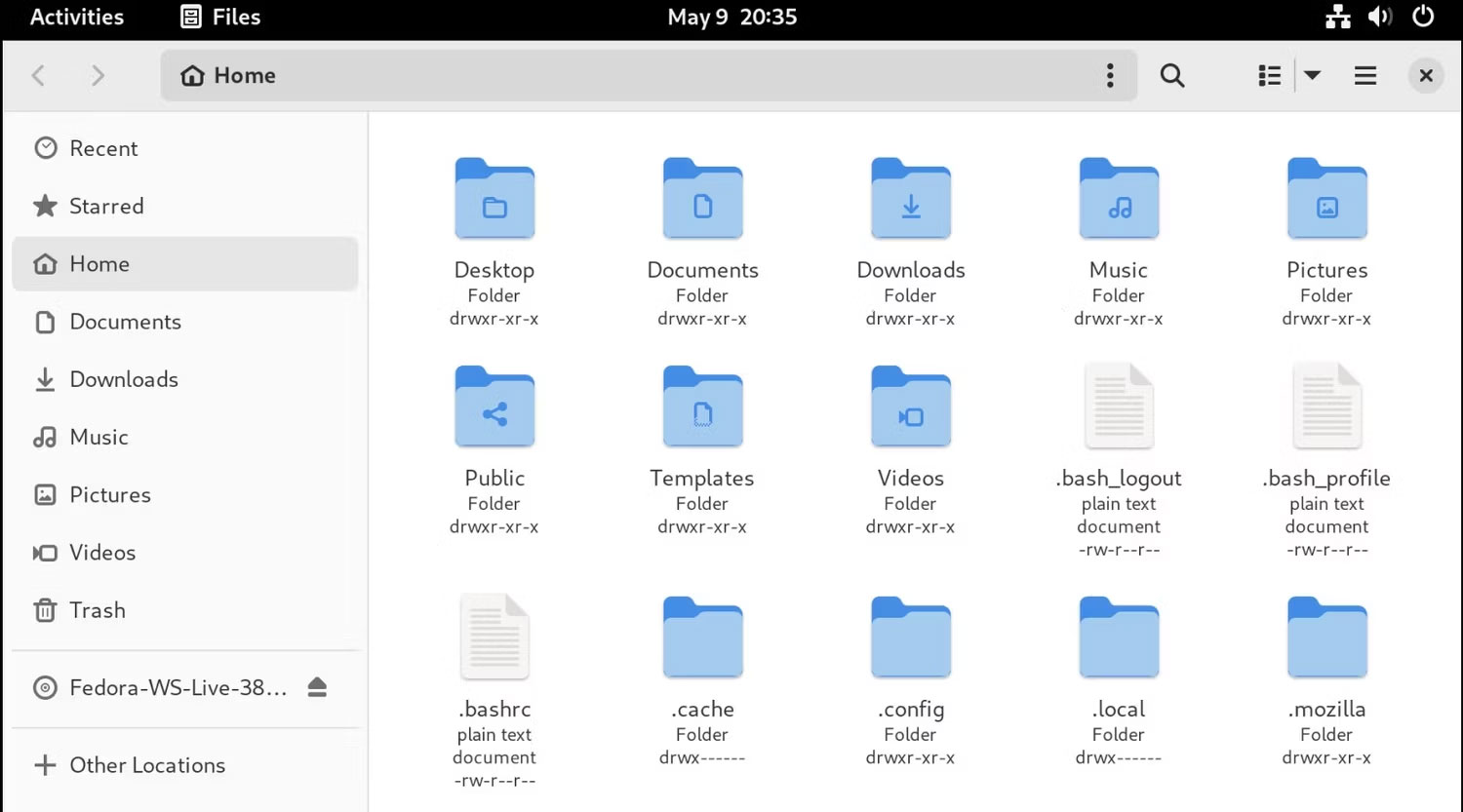This screenshot has width=1463, height=812.
Task: Click the ".local" folder name label
Action: (1119, 709)
